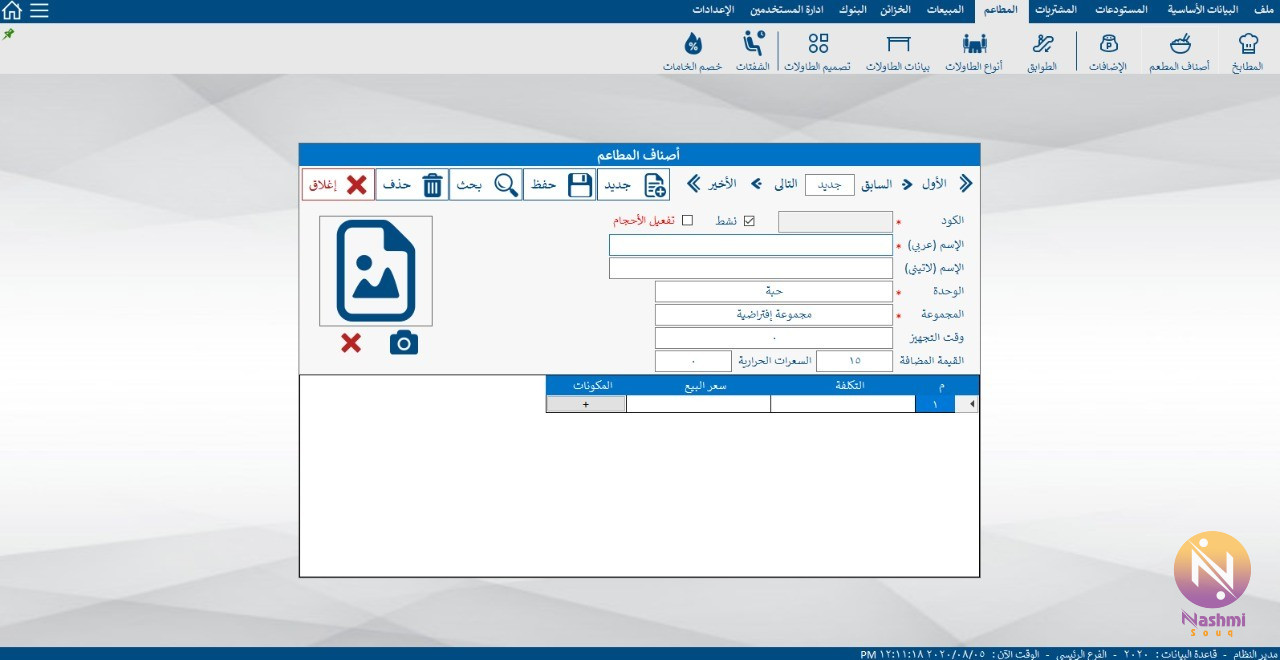Open the المطابخ (Kitchens) chef hat icon

tap(1247, 44)
